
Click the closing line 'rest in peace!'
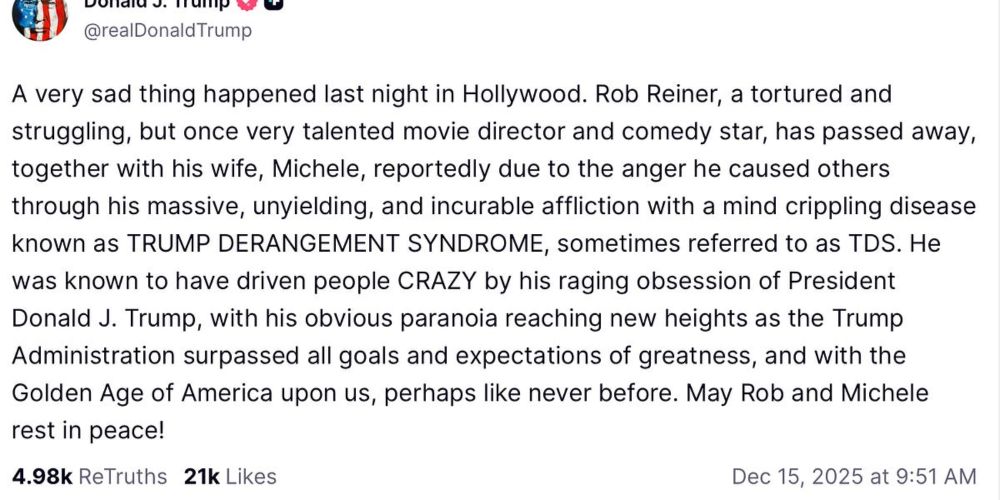(88, 431)
